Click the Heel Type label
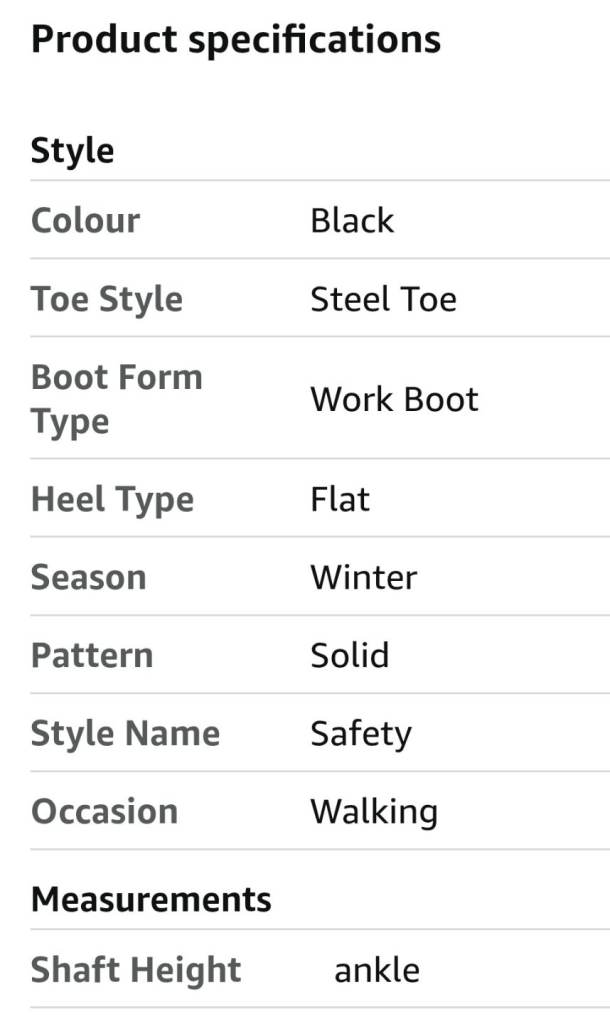Image resolution: width=610 pixels, height=1024 pixels. click(x=113, y=499)
